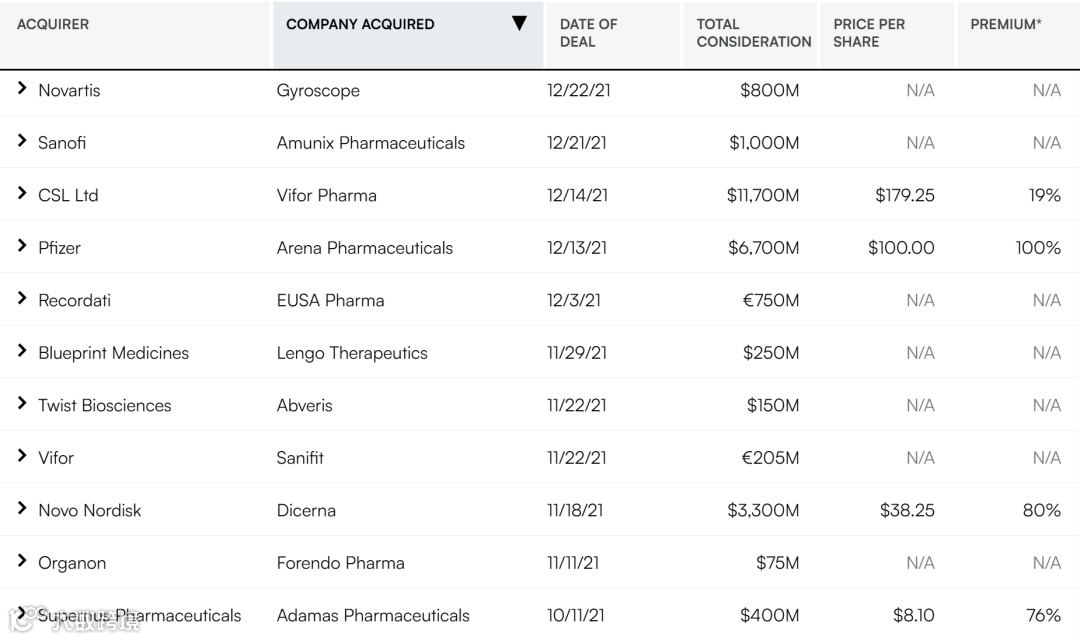Select the Company Acquired column header

tap(360, 24)
